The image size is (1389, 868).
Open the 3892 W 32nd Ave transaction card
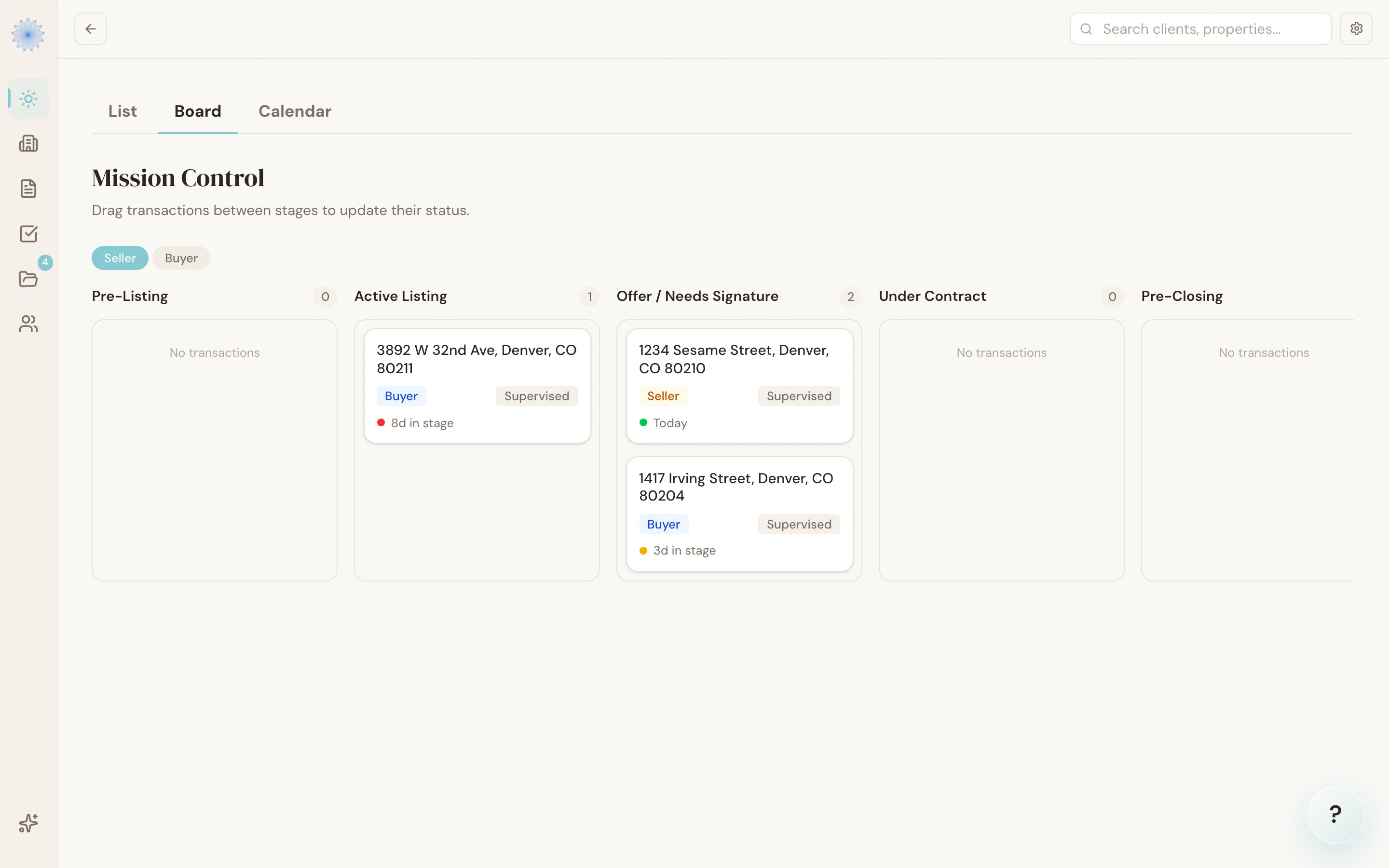point(477,386)
